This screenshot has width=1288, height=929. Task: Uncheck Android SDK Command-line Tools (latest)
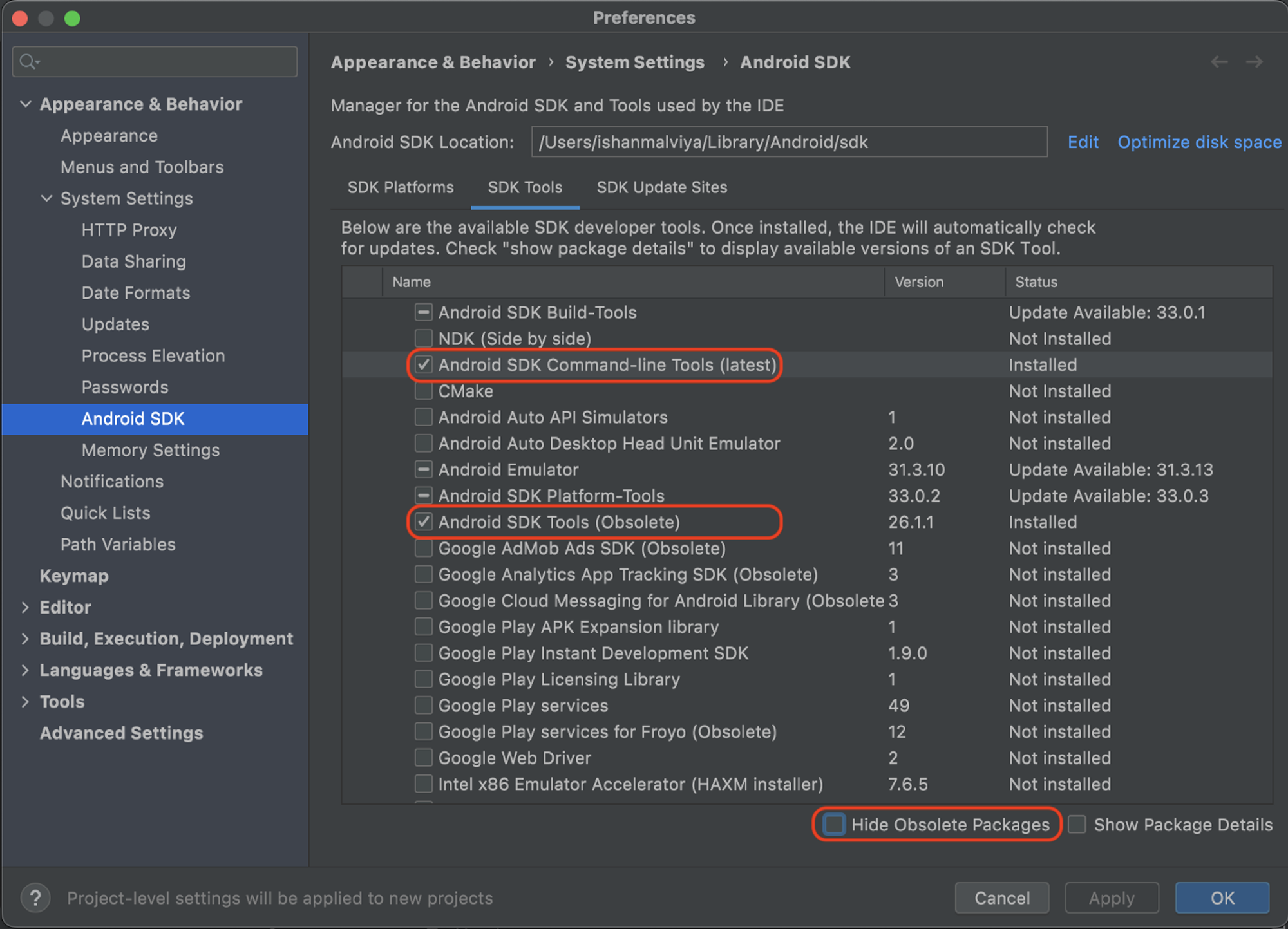423,364
